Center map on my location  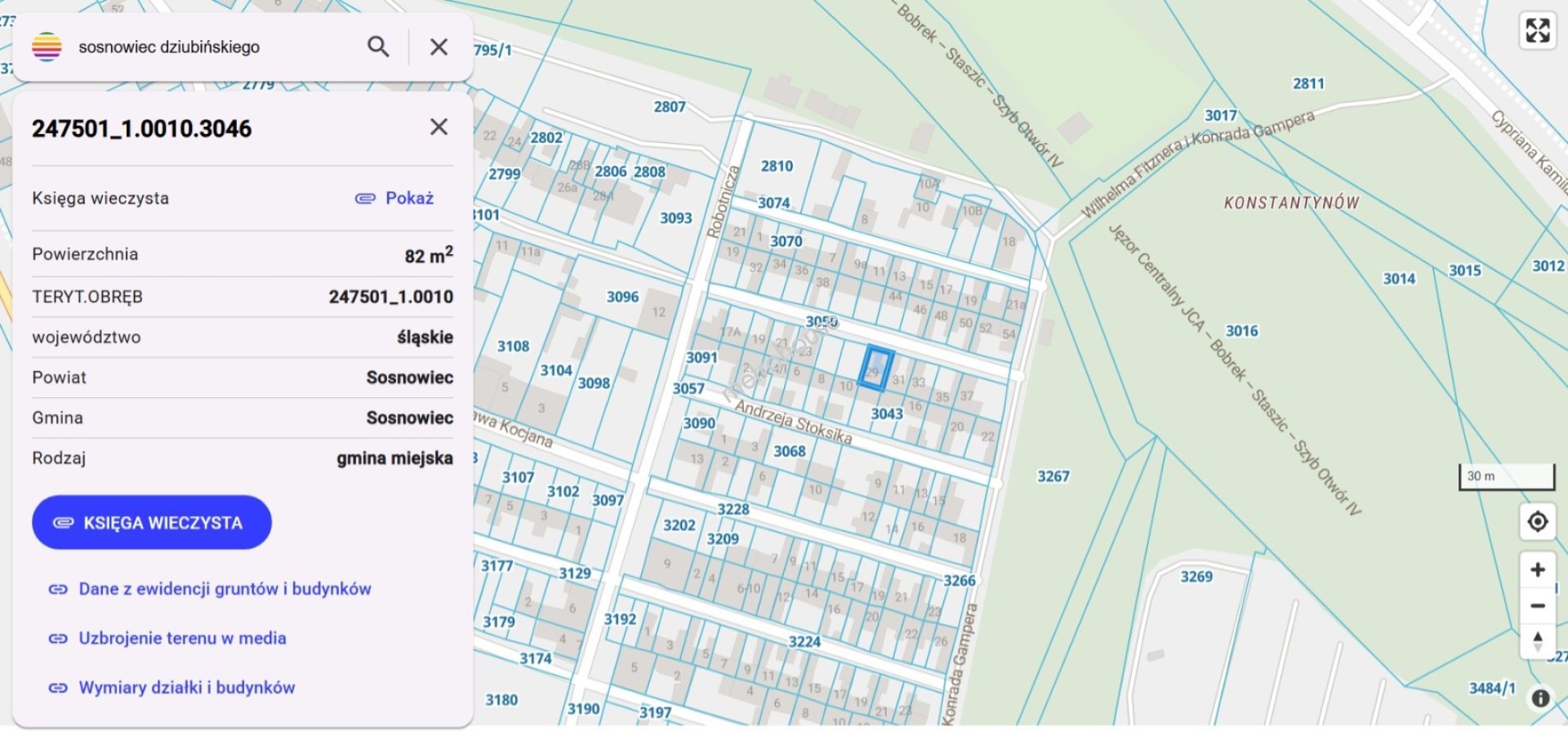click(1537, 521)
